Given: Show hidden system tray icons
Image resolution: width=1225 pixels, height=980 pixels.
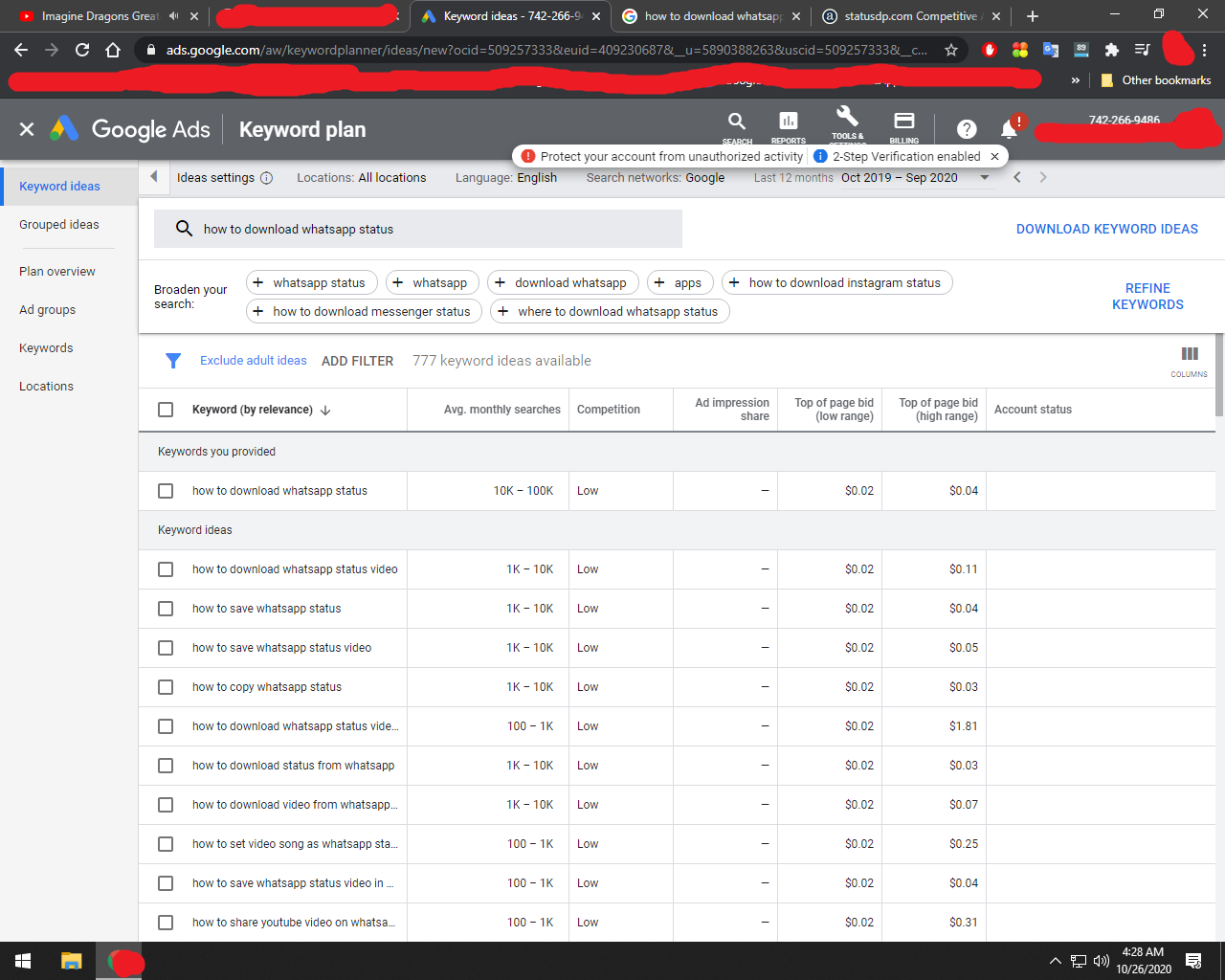Looking at the screenshot, I should pyautogui.click(x=1055, y=961).
